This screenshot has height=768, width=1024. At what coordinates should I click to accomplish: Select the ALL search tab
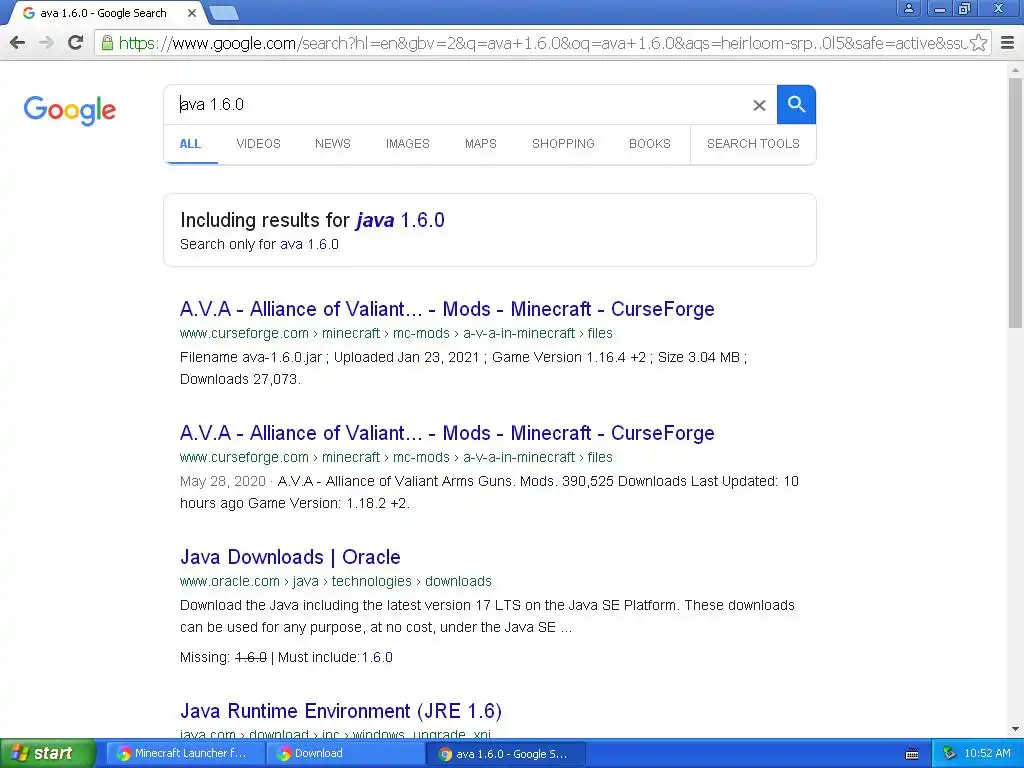tap(190, 144)
